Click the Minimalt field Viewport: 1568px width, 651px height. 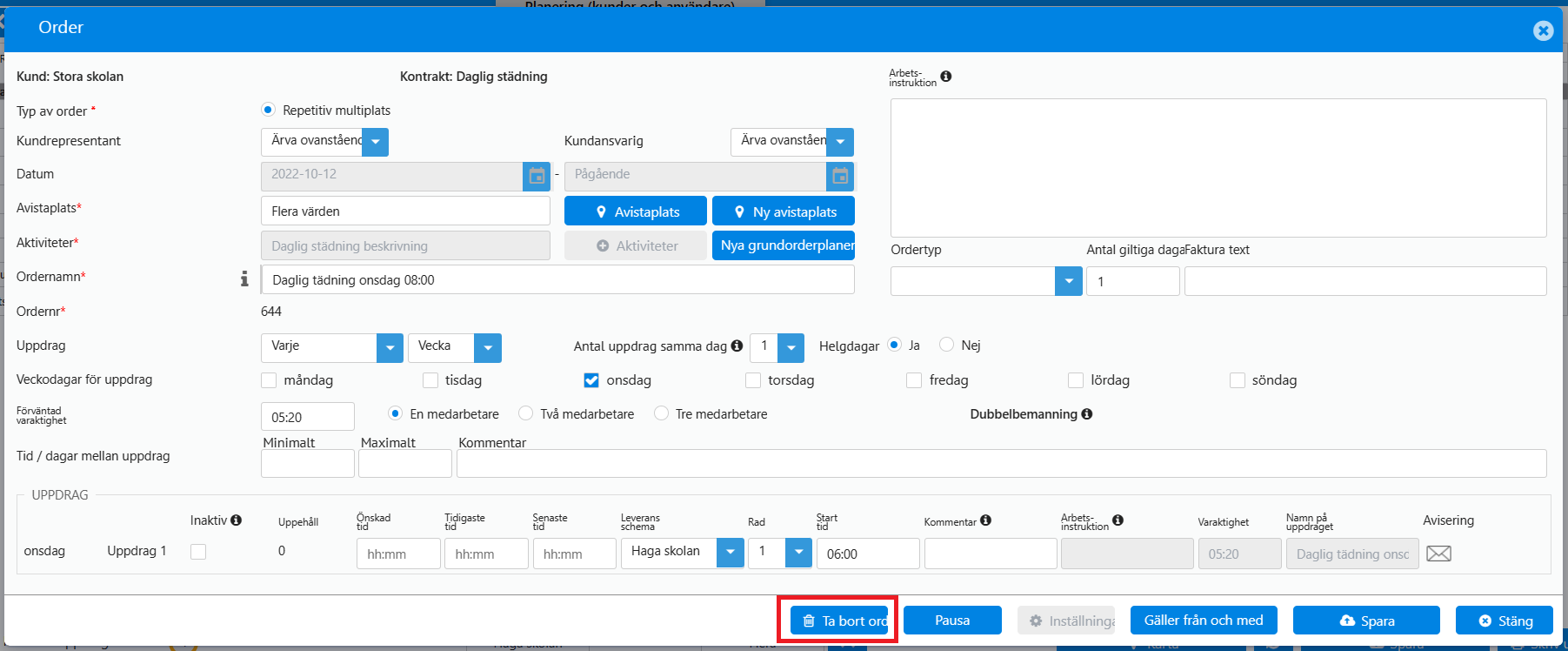tap(308, 463)
